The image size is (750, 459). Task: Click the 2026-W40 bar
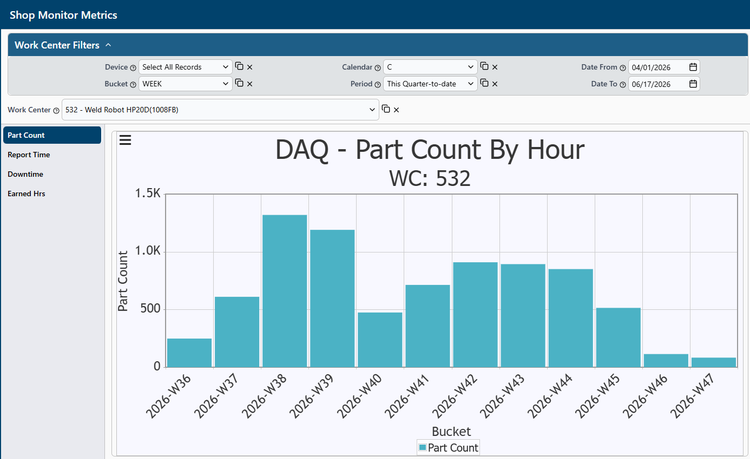pyautogui.click(x=380, y=340)
